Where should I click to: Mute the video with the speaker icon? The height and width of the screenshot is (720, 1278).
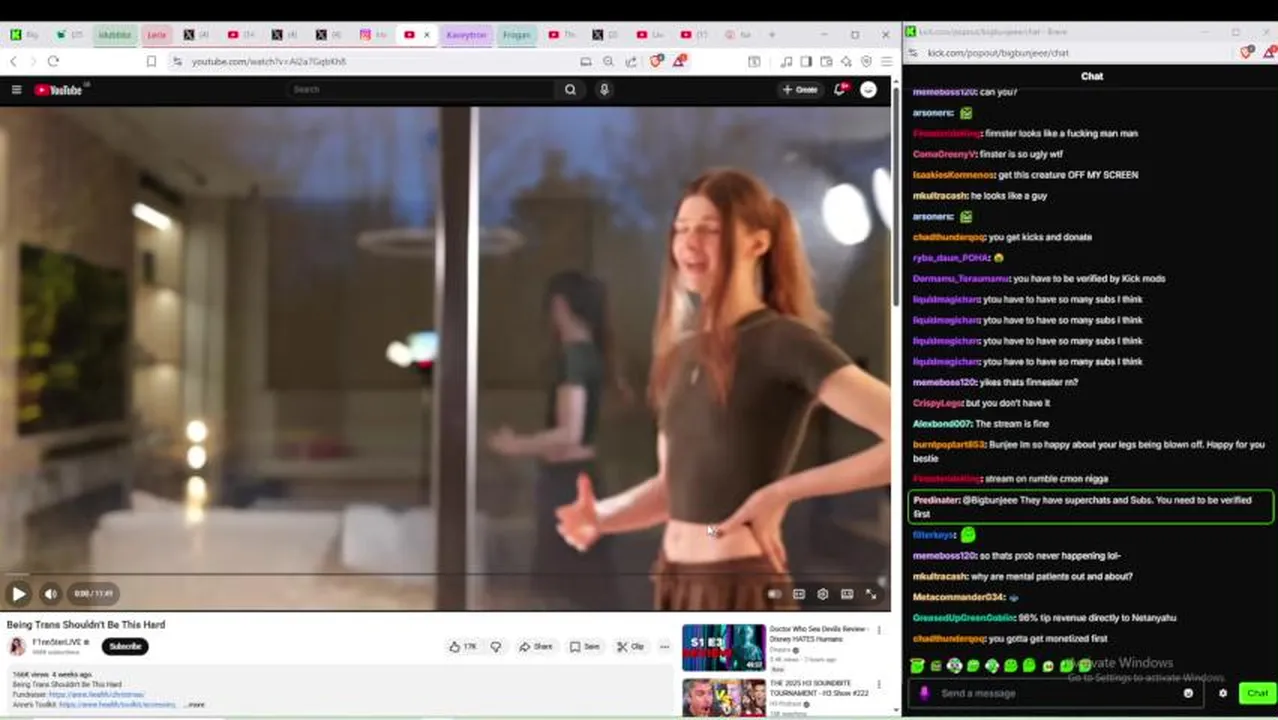point(51,594)
